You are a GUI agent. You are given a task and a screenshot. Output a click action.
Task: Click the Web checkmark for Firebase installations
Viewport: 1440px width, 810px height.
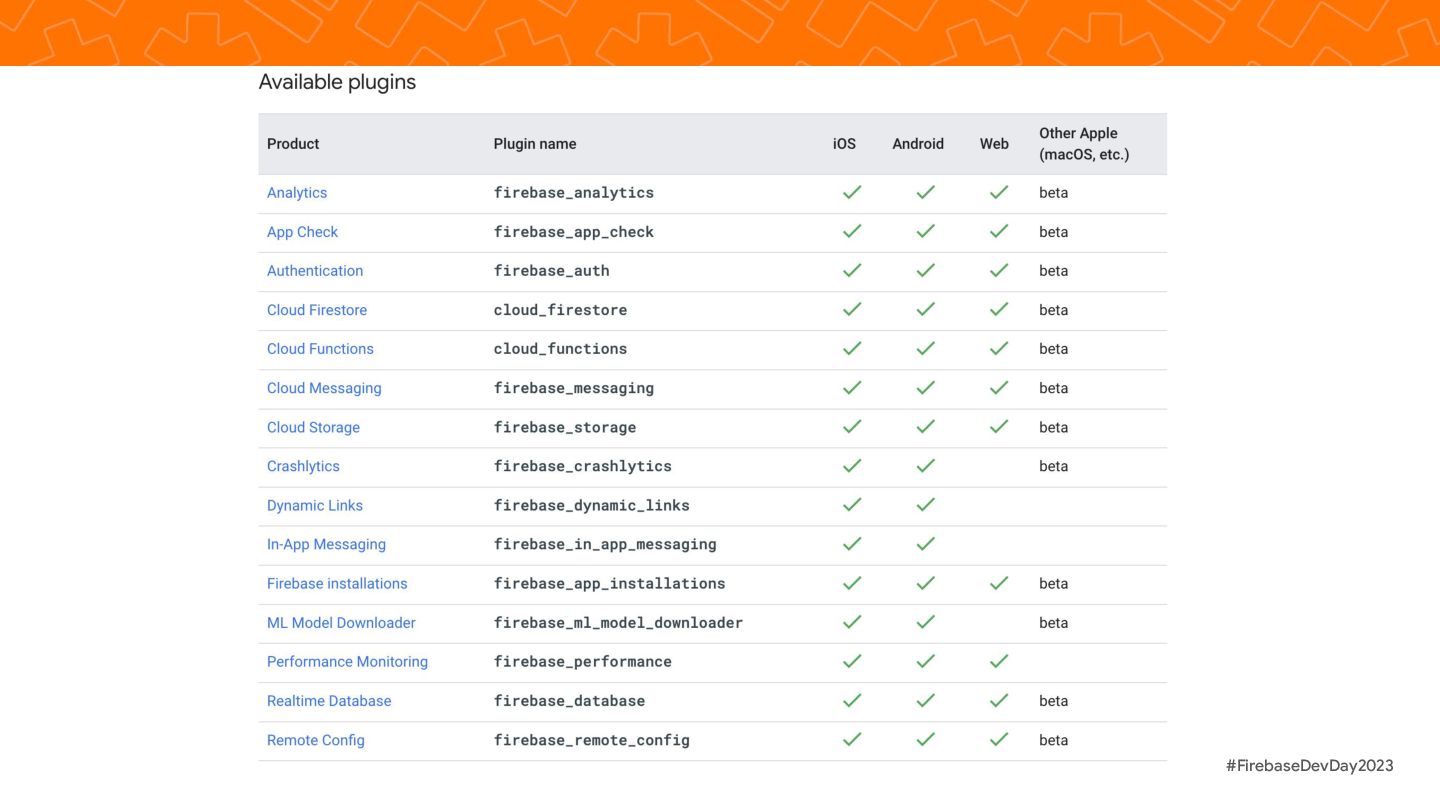999,582
